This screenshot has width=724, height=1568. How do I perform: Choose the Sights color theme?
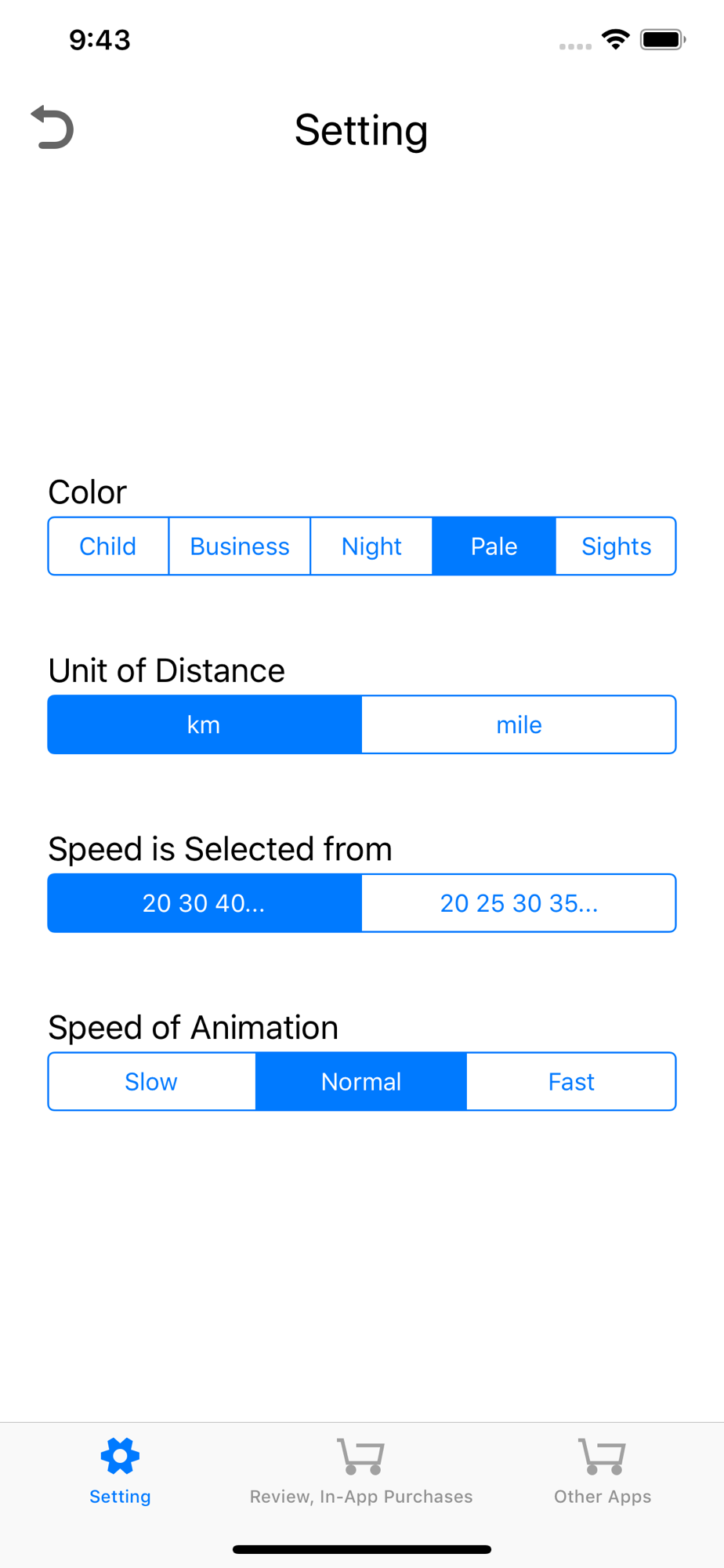pyautogui.click(x=616, y=546)
